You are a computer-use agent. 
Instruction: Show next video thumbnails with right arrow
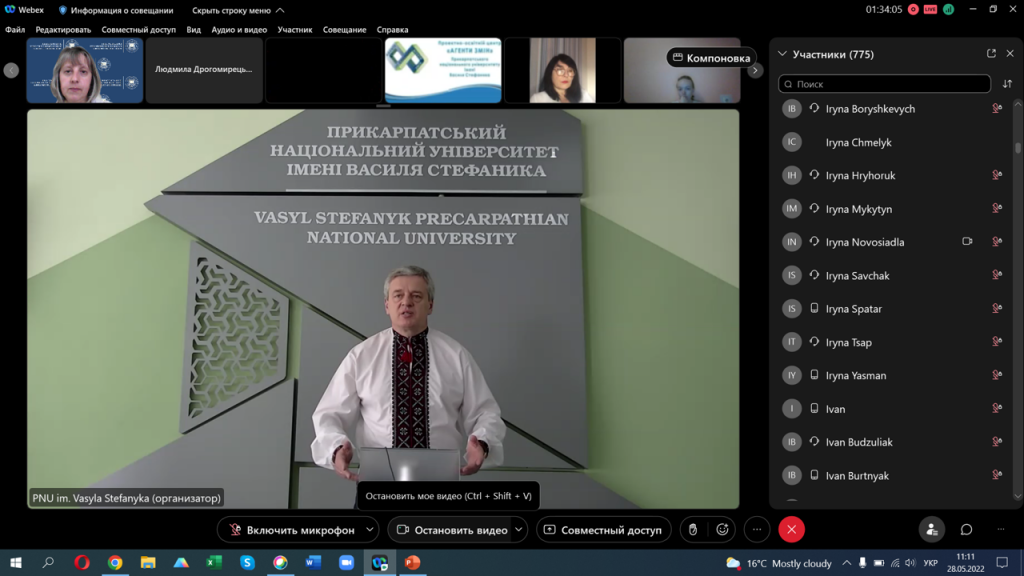(756, 70)
